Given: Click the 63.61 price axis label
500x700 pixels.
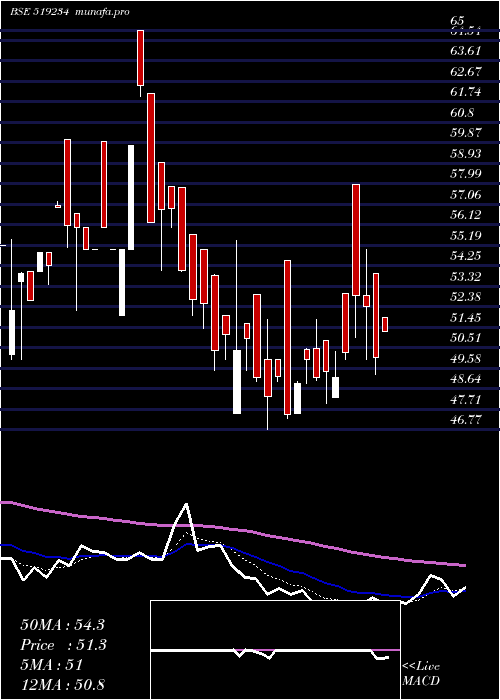Looking at the screenshot, I should coord(466,50).
